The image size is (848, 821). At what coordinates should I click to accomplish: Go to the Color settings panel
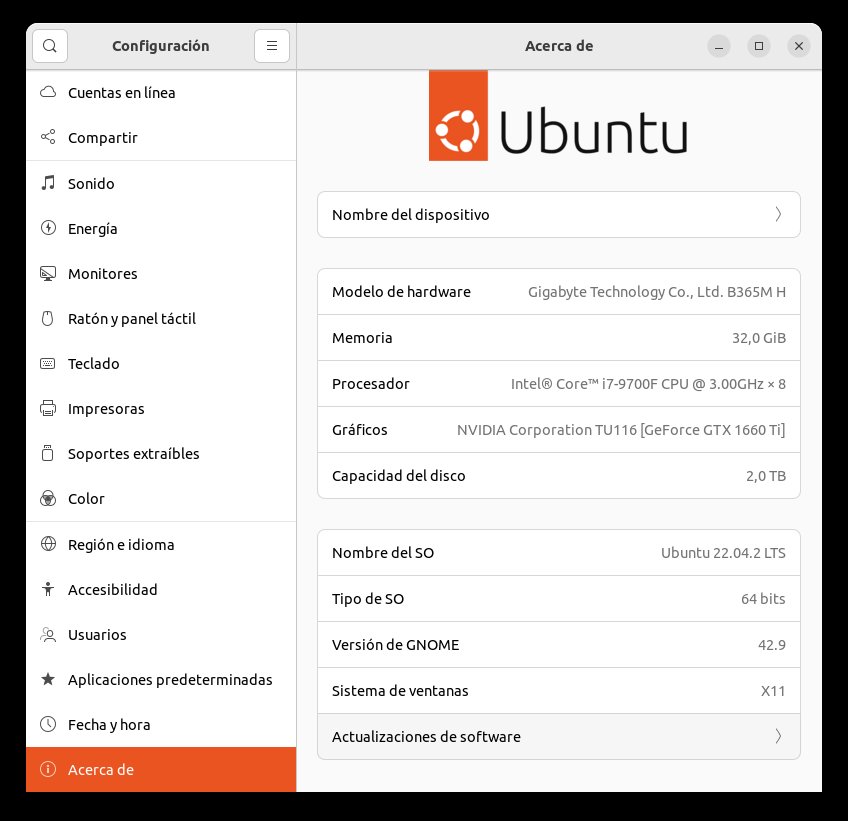pos(86,499)
